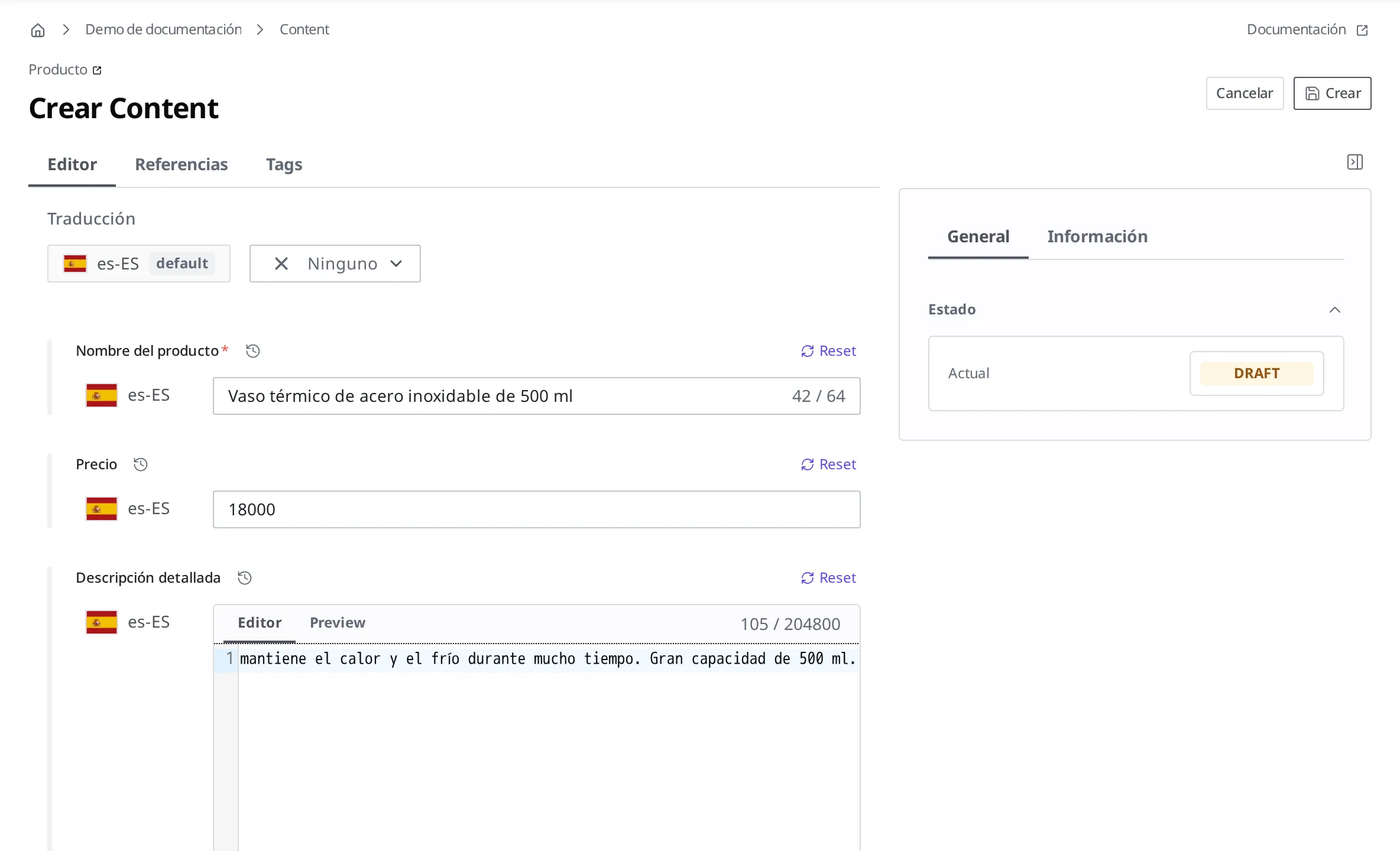Image resolution: width=1400 pixels, height=851 pixels.
Task: Click the Crear Content page heading
Action: 124,108
